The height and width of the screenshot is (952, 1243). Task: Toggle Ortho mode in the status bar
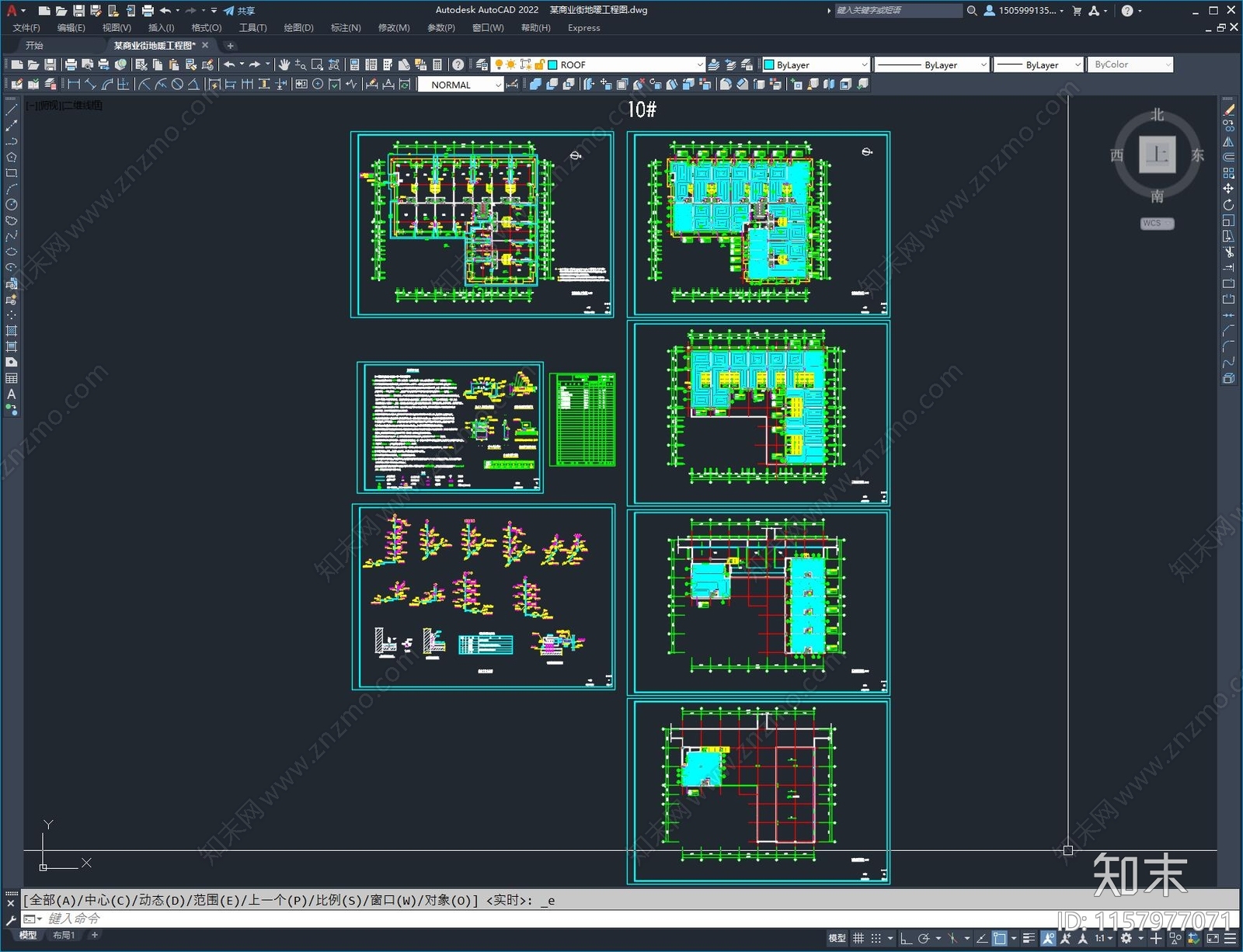pyautogui.click(x=906, y=938)
